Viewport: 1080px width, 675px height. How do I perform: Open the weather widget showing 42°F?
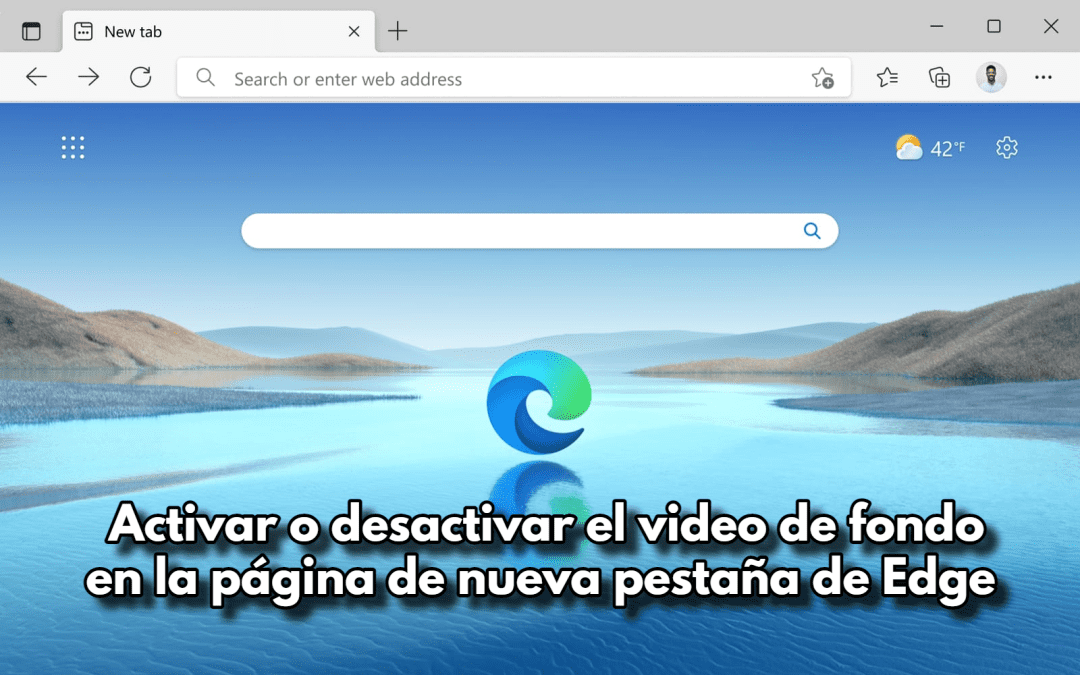pyautogui.click(x=929, y=147)
